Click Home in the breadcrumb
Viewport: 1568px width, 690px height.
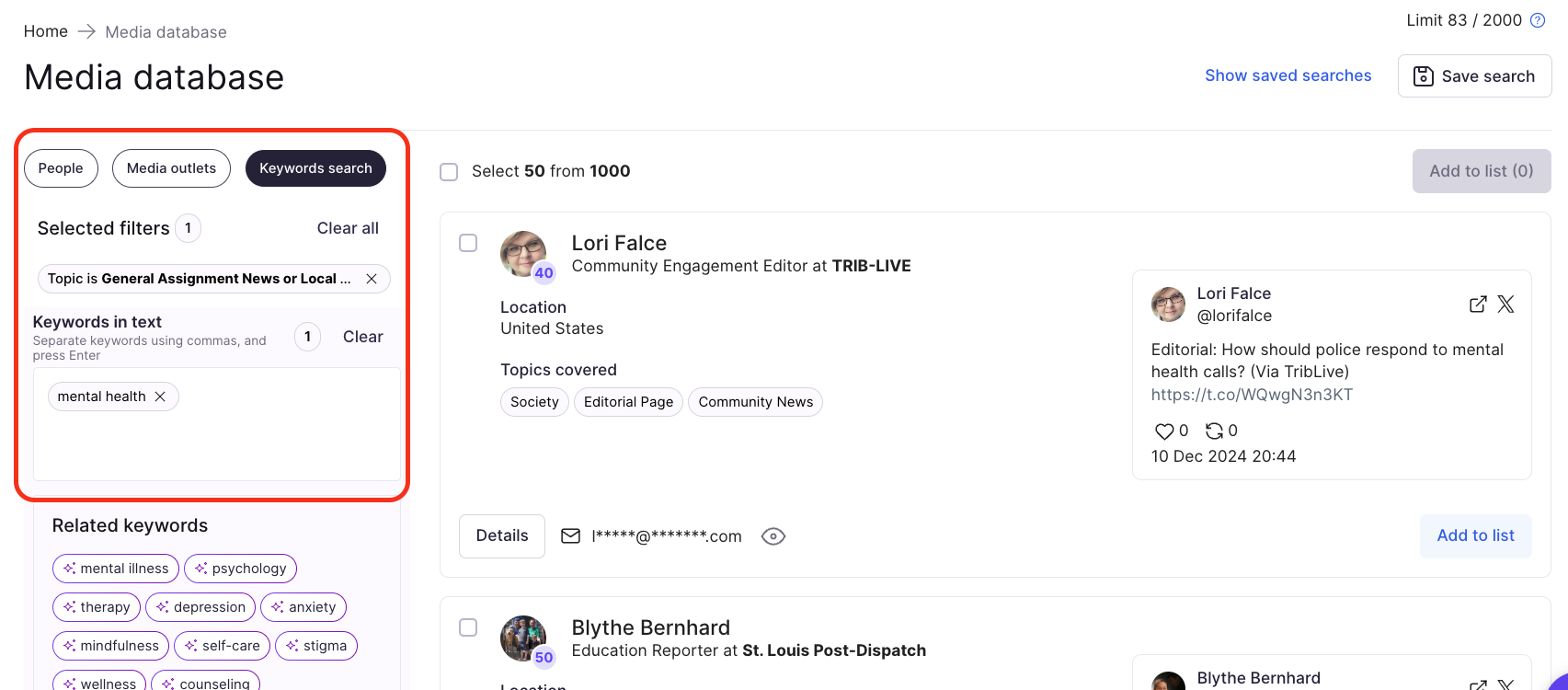click(46, 31)
